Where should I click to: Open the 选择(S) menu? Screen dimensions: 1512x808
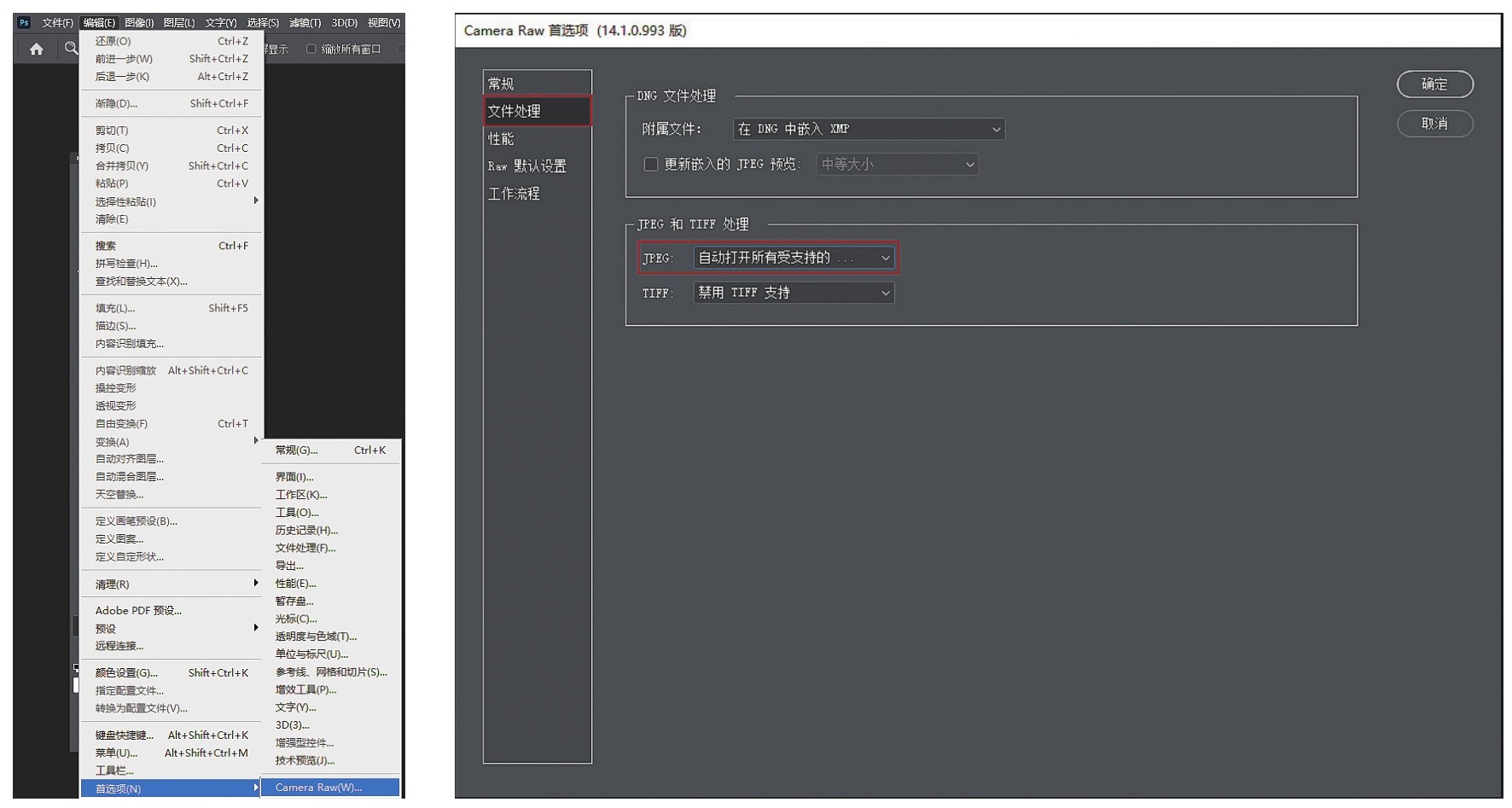[263, 23]
